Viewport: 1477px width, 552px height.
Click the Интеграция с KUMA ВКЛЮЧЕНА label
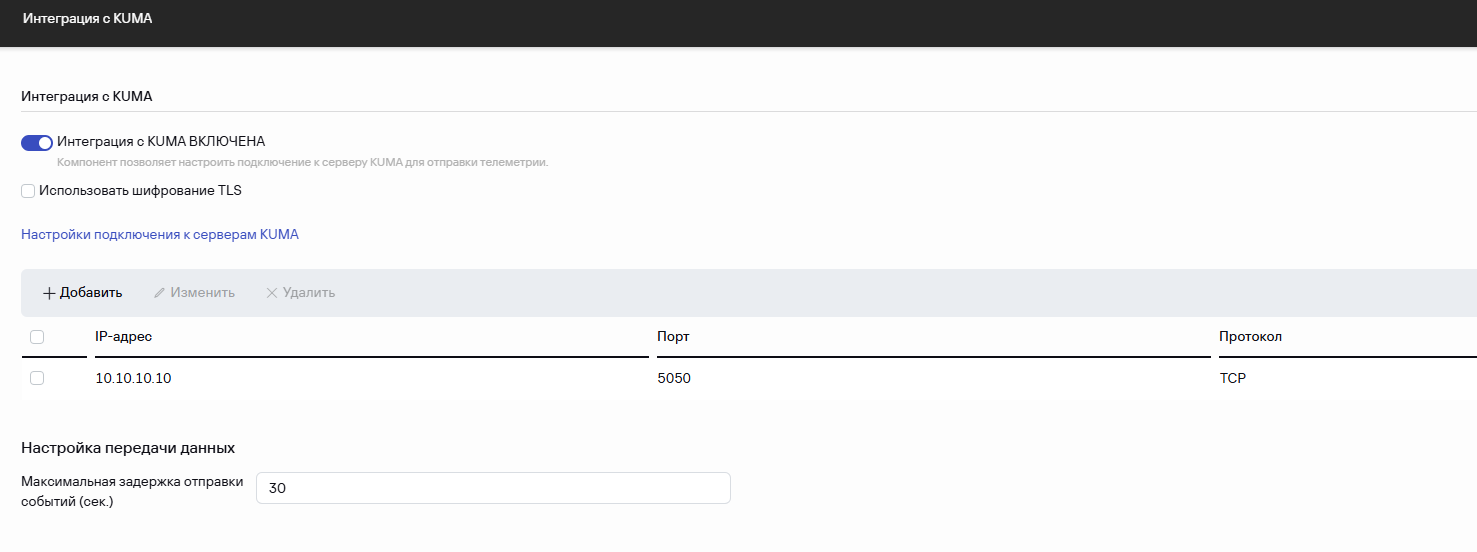pyautogui.click(x=161, y=142)
